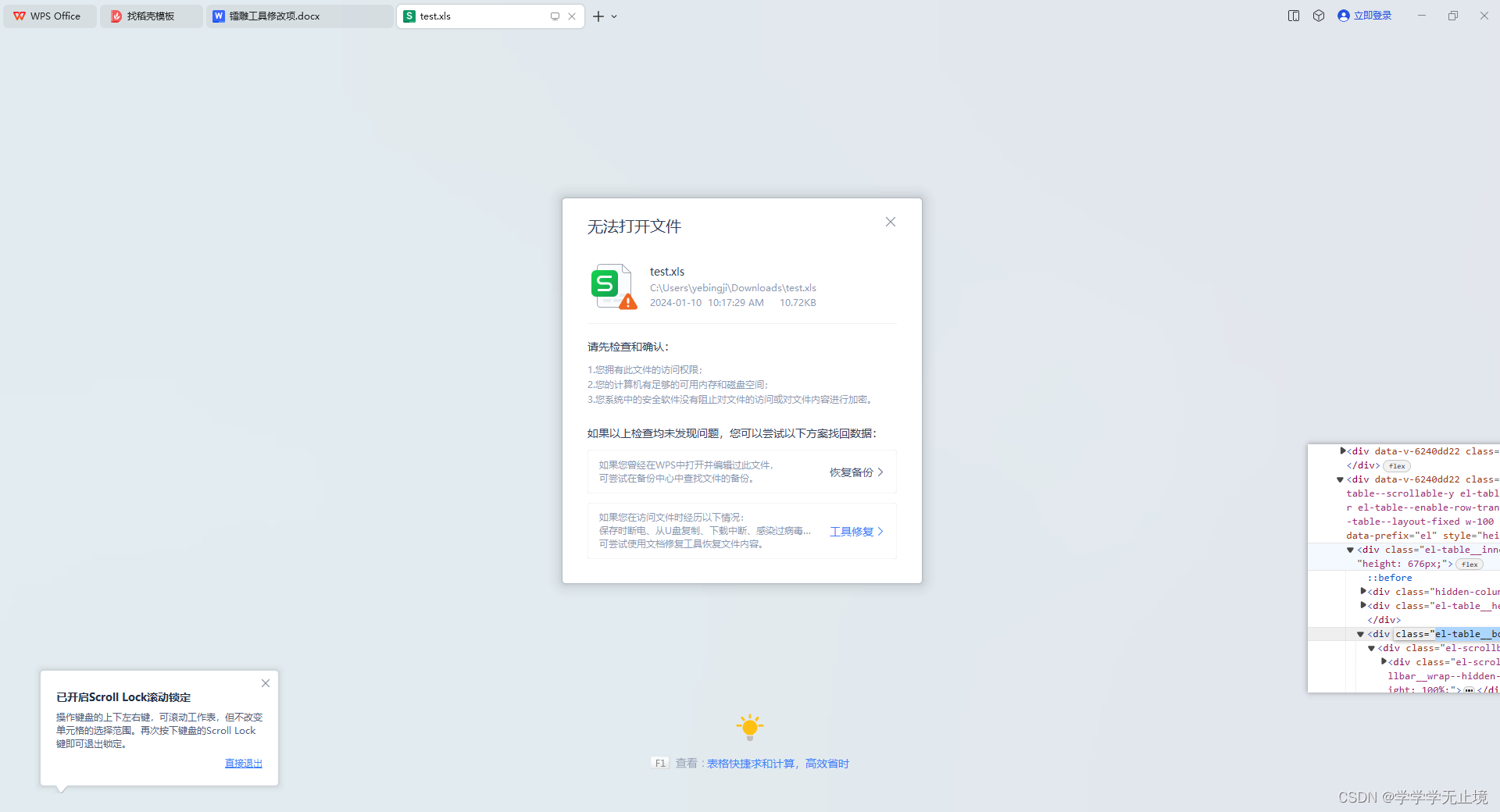
Task: Click the monitor icon in test.xls tab
Action: [555, 16]
